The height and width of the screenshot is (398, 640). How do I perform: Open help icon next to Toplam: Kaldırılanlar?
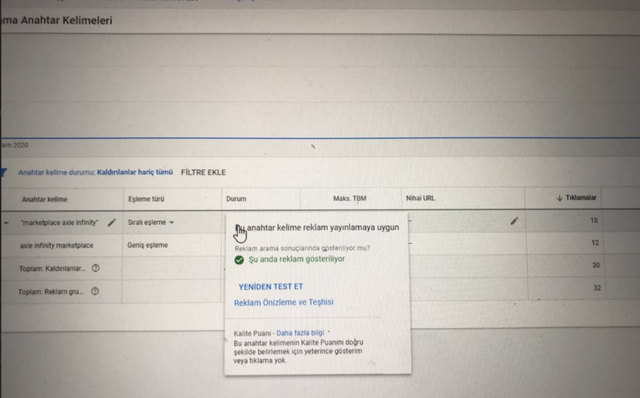(x=96, y=268)
